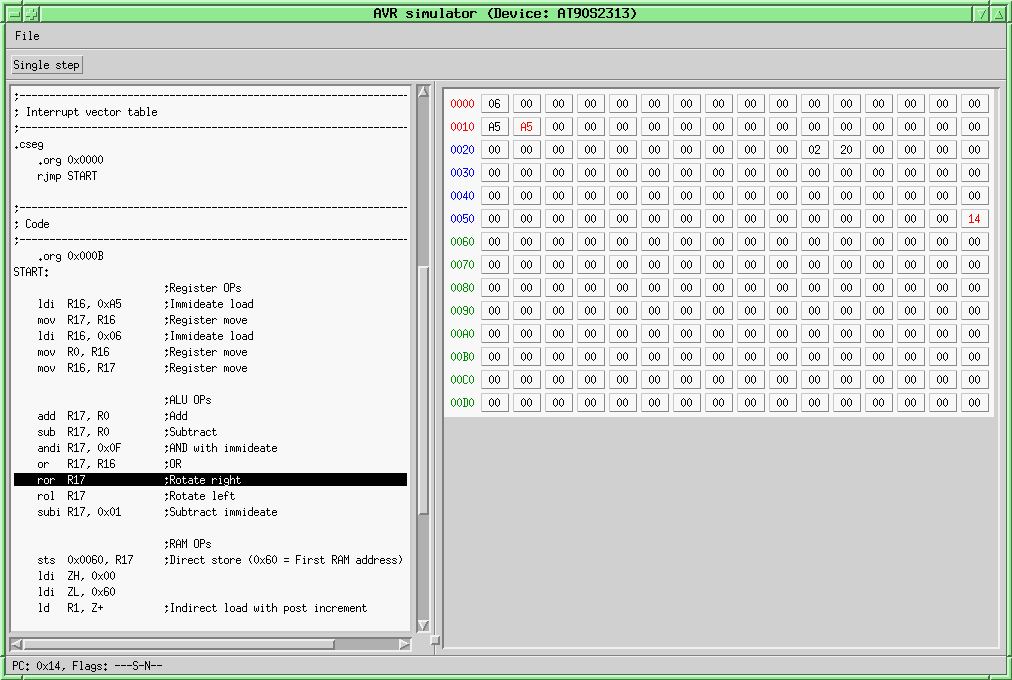Image resolution: width=1012 pixels, height=680 pixels.
Task: Click the green 0090 address label
Action: click(x=462, y=311)
